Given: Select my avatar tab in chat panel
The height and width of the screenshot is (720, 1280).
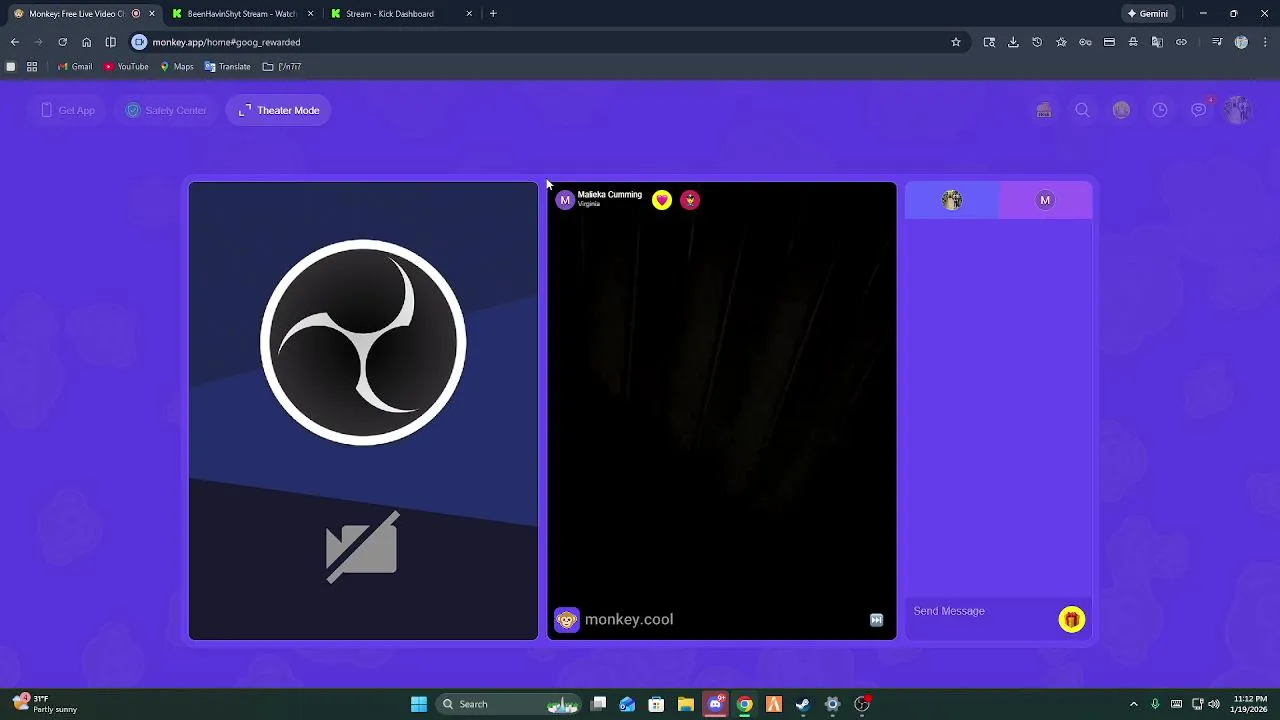Looking at the screenshot, I should coord(952,200).
